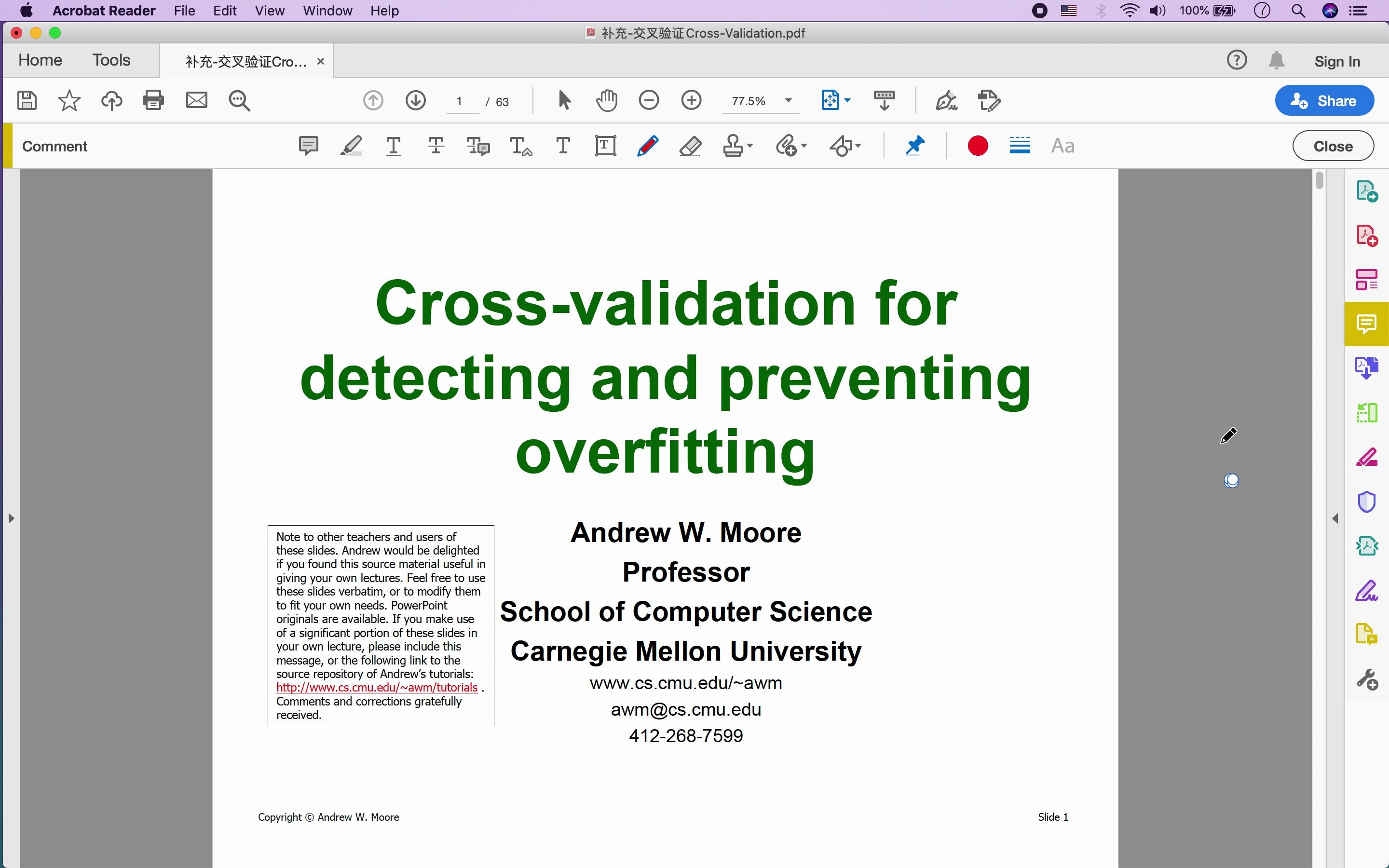Screen dimensions: 1389x868
Task: Click the Close comment toolbar button
Action: [x=1333, y=146]
